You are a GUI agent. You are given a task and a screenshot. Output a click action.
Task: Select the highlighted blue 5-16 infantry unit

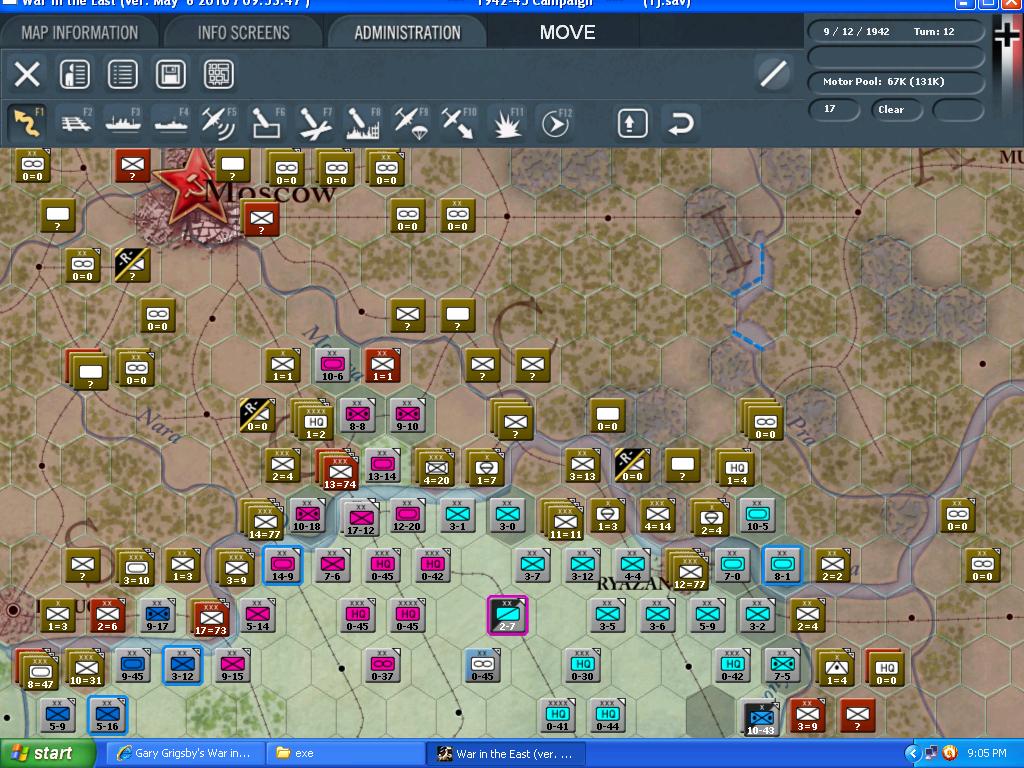coord(108,715)
